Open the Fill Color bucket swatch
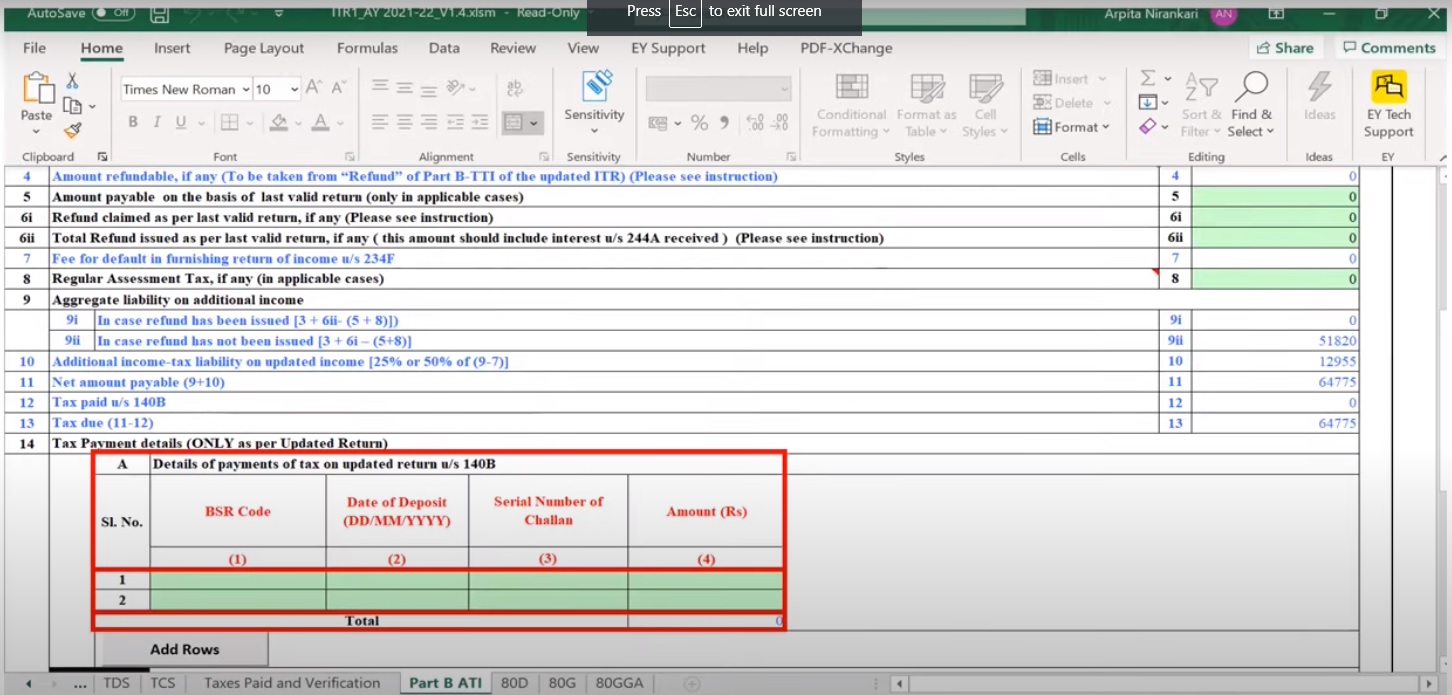Screen dimensions: 1452x695 tap(279, 122)
